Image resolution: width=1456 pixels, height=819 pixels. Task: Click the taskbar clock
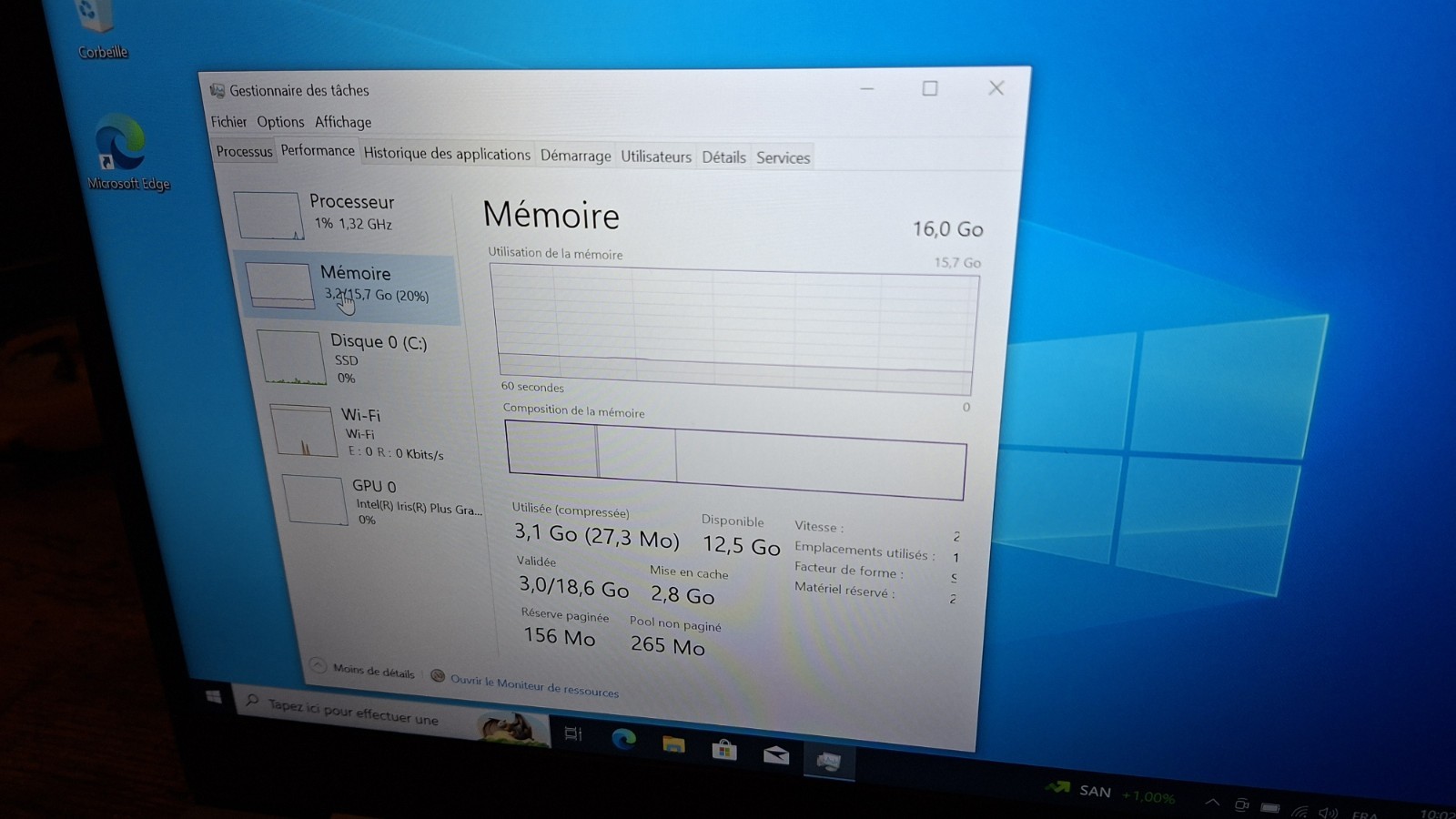[x=1437, y=814]
